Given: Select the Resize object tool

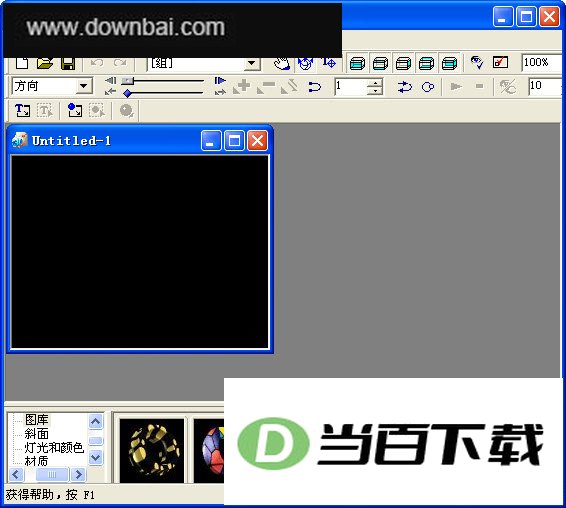Looking at the screenshot, I should (328, 64).
